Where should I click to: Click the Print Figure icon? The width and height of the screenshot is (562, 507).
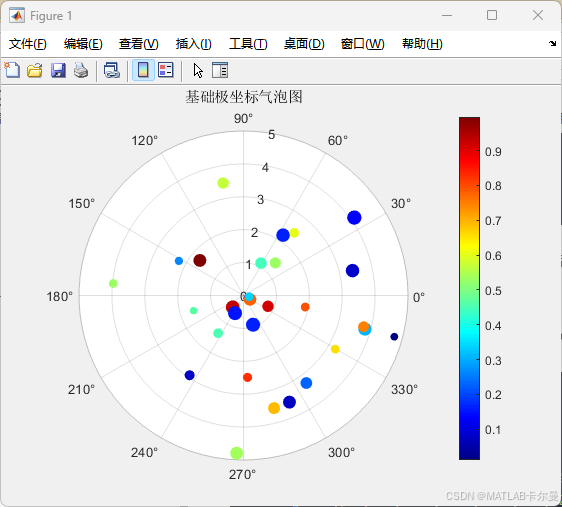[81, 70]
